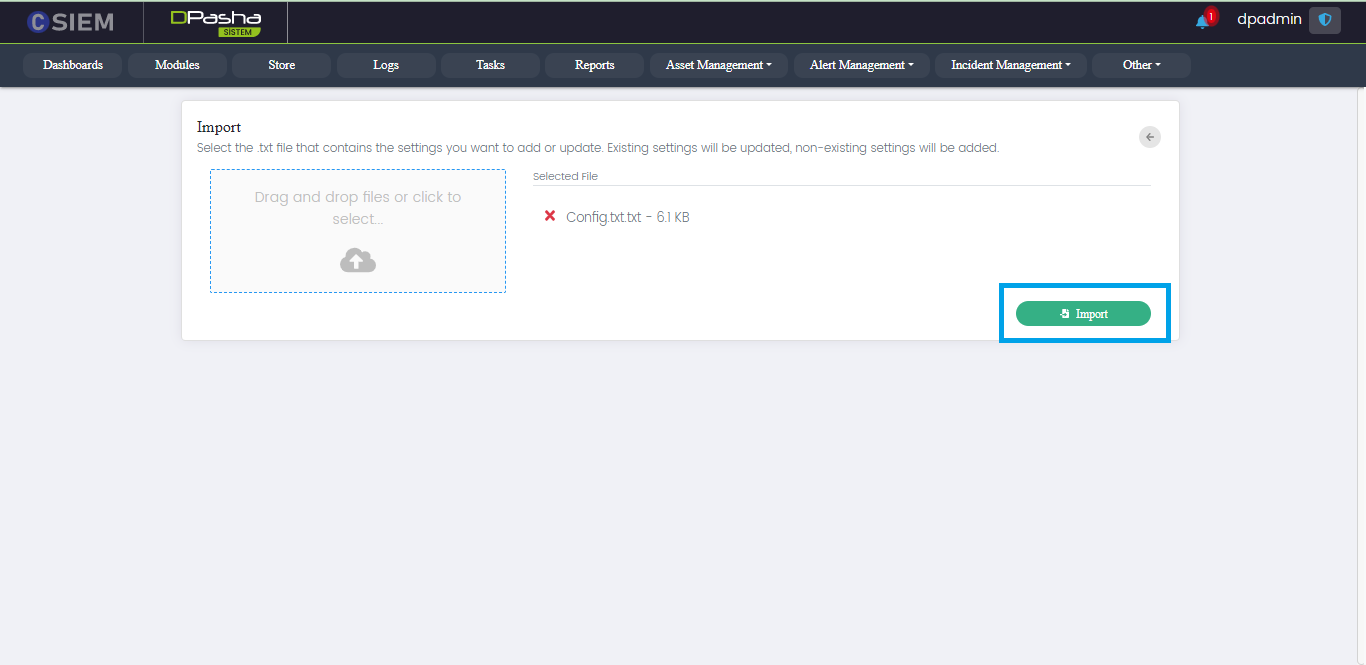
Task: Expand the Incident Management dropdown
Action: coord(1010,65)
